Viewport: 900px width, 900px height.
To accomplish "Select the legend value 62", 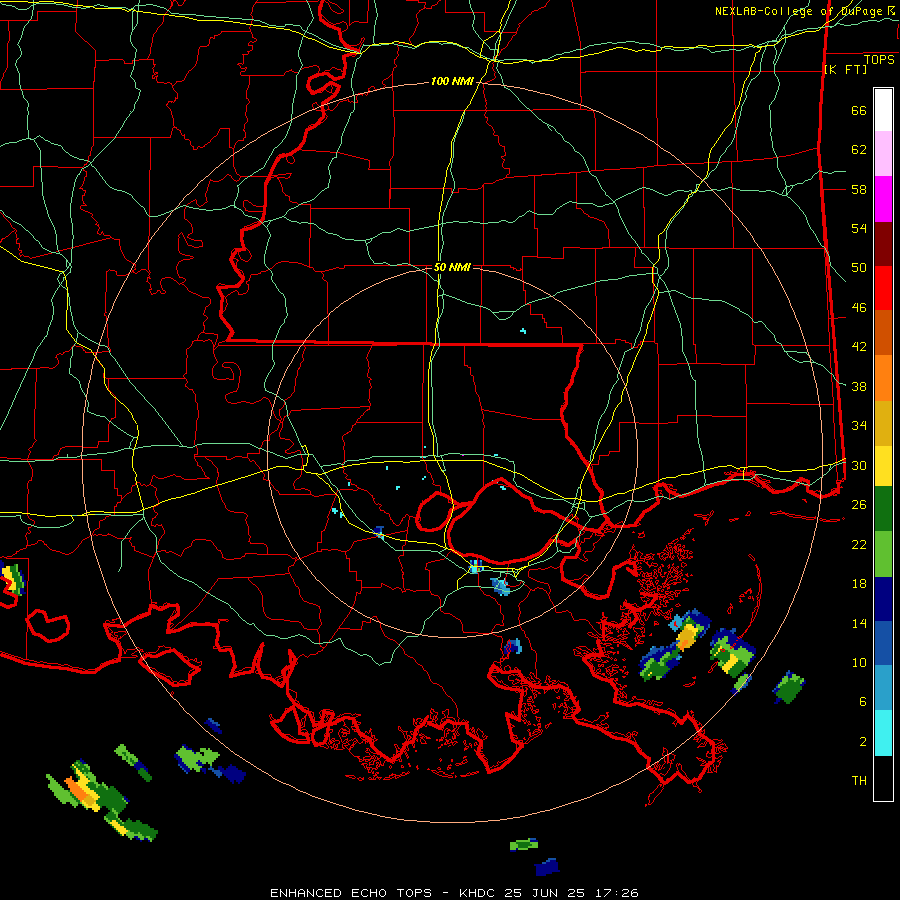I will (x=859, y=150).
